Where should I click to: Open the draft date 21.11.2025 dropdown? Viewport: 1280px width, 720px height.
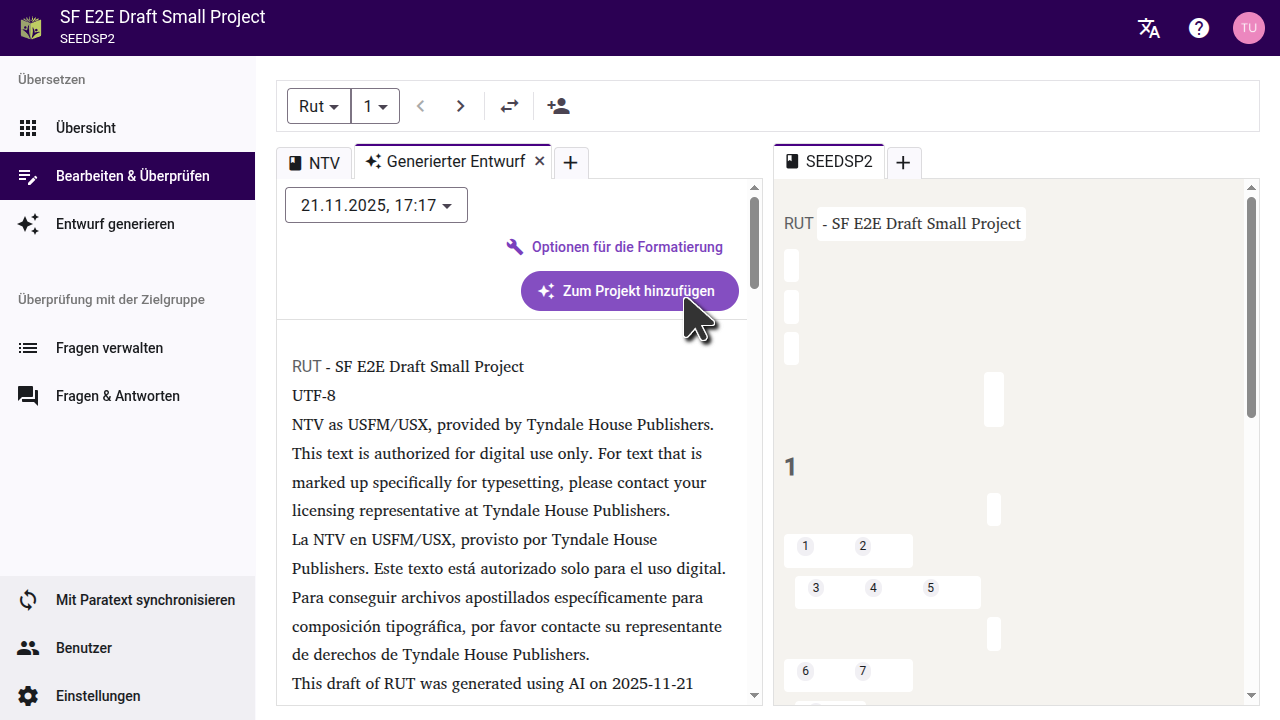coord(376,205)
